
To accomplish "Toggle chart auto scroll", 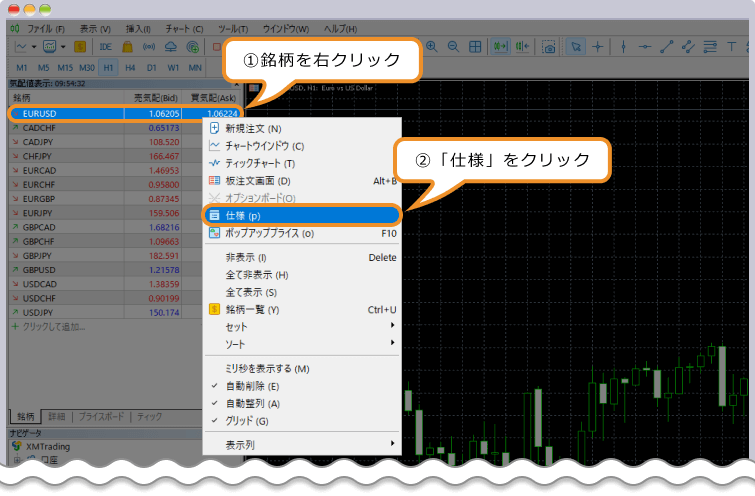I will pos(500,47).
